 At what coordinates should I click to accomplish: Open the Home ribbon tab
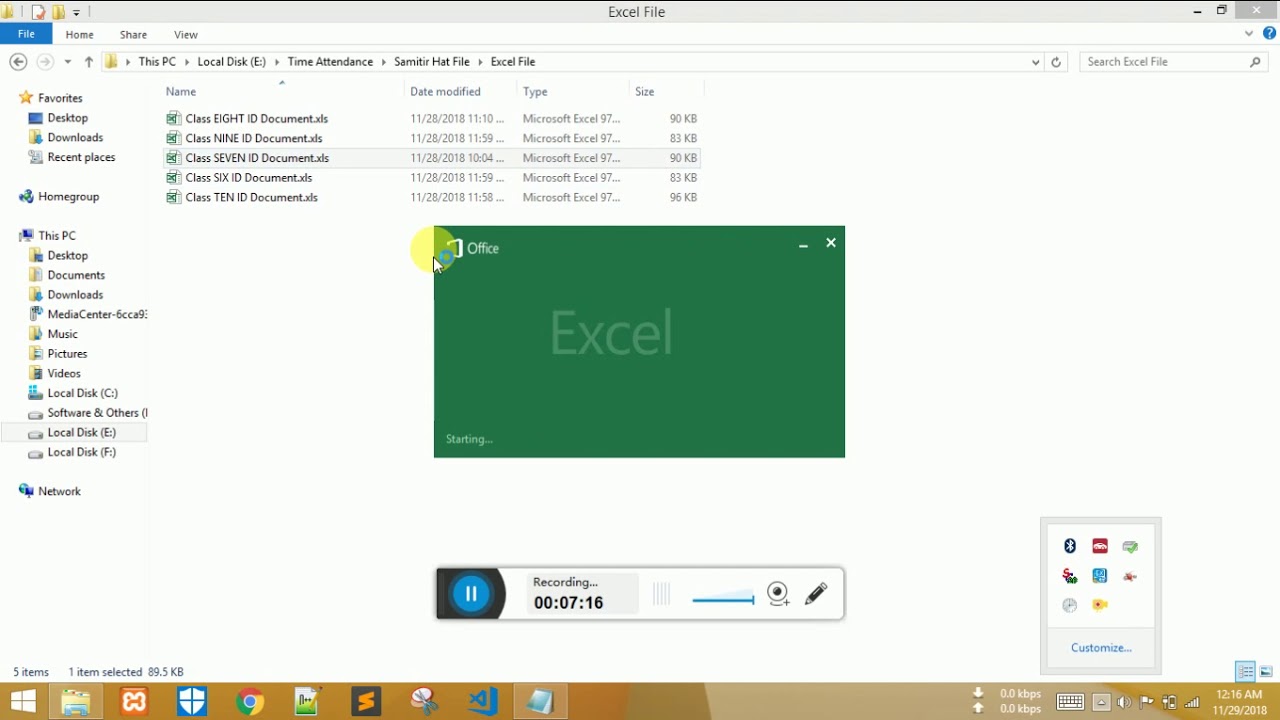pyautogui.click(x=79, y=34)
